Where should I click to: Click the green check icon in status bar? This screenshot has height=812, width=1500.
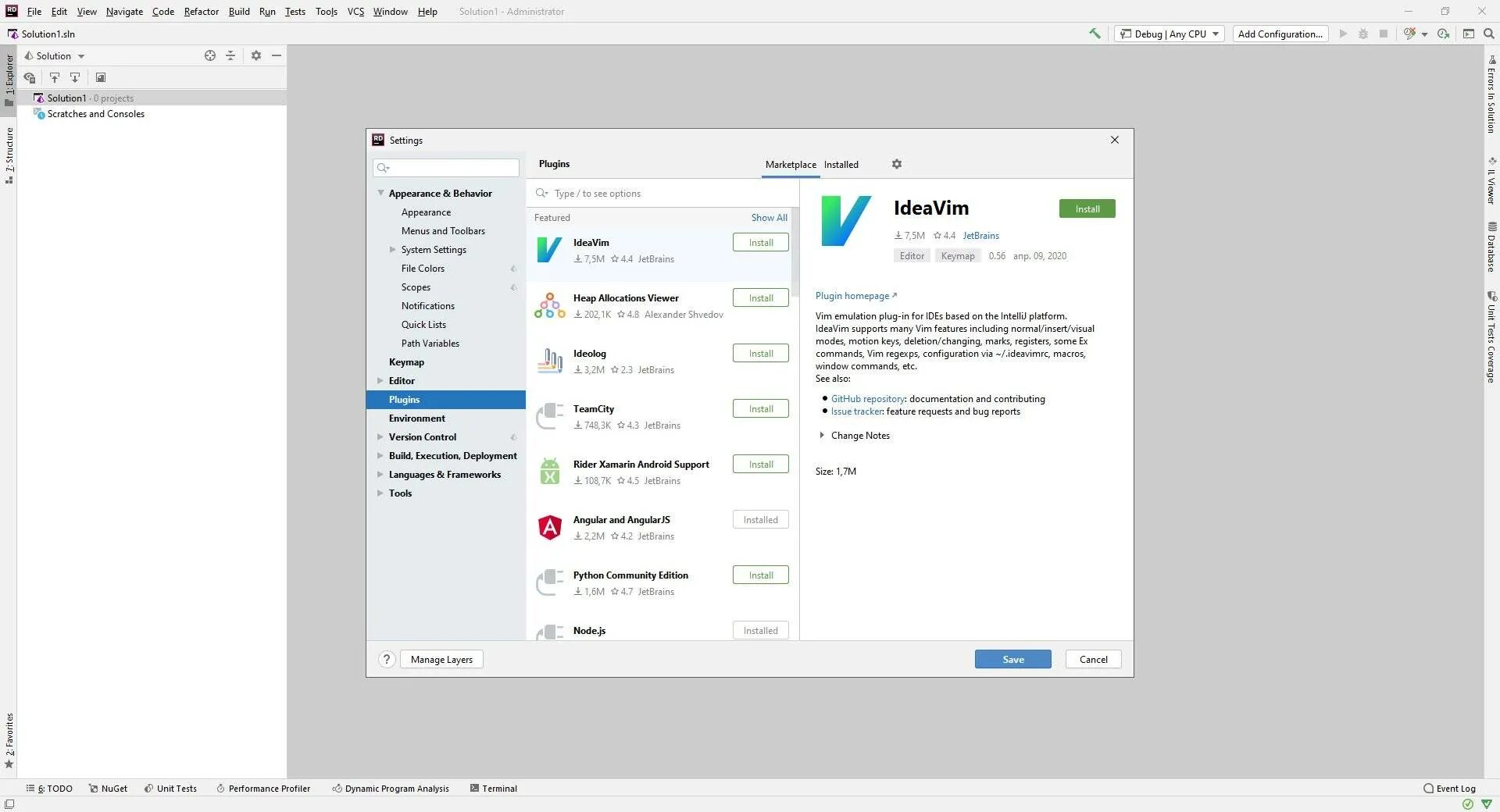(1468, 804)
